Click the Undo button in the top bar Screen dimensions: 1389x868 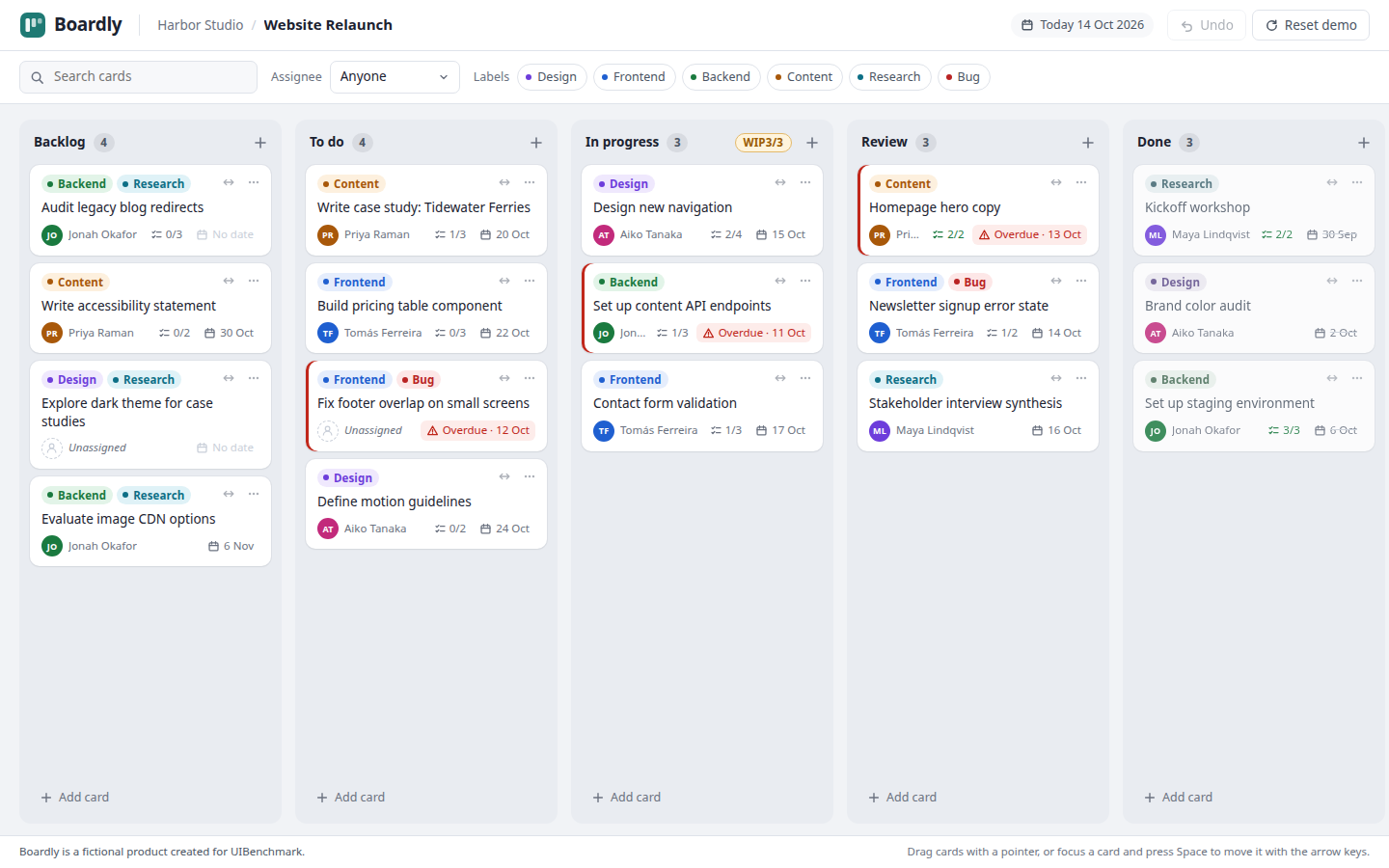pos(1207,25)
